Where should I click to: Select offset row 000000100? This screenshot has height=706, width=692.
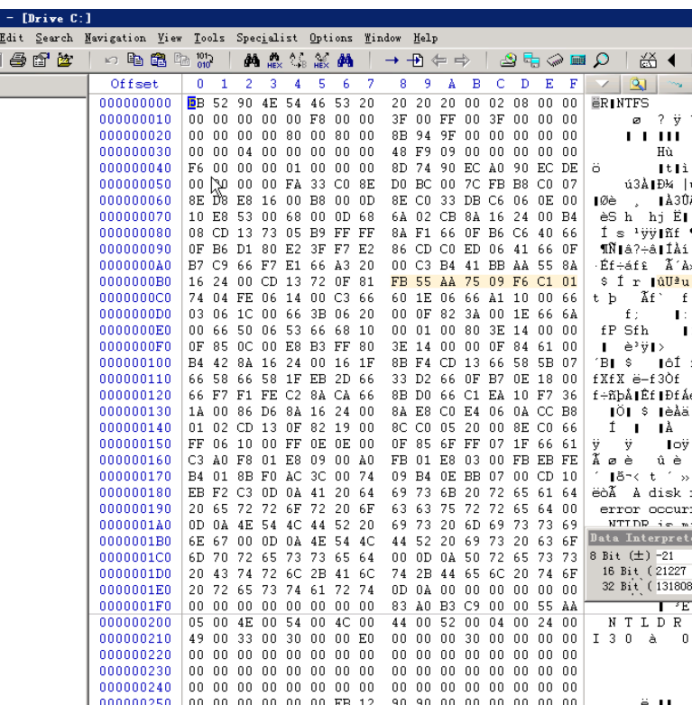(x=135, y=362)
